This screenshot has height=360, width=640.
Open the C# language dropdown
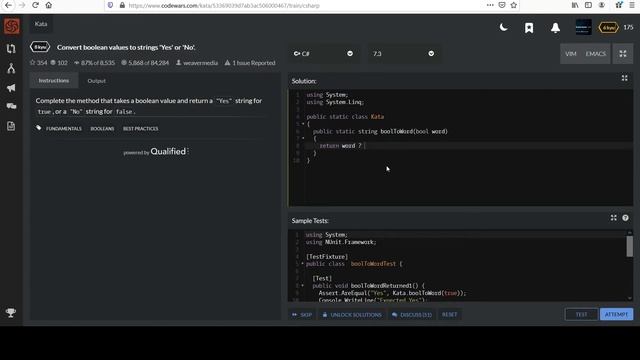(323, 53)
